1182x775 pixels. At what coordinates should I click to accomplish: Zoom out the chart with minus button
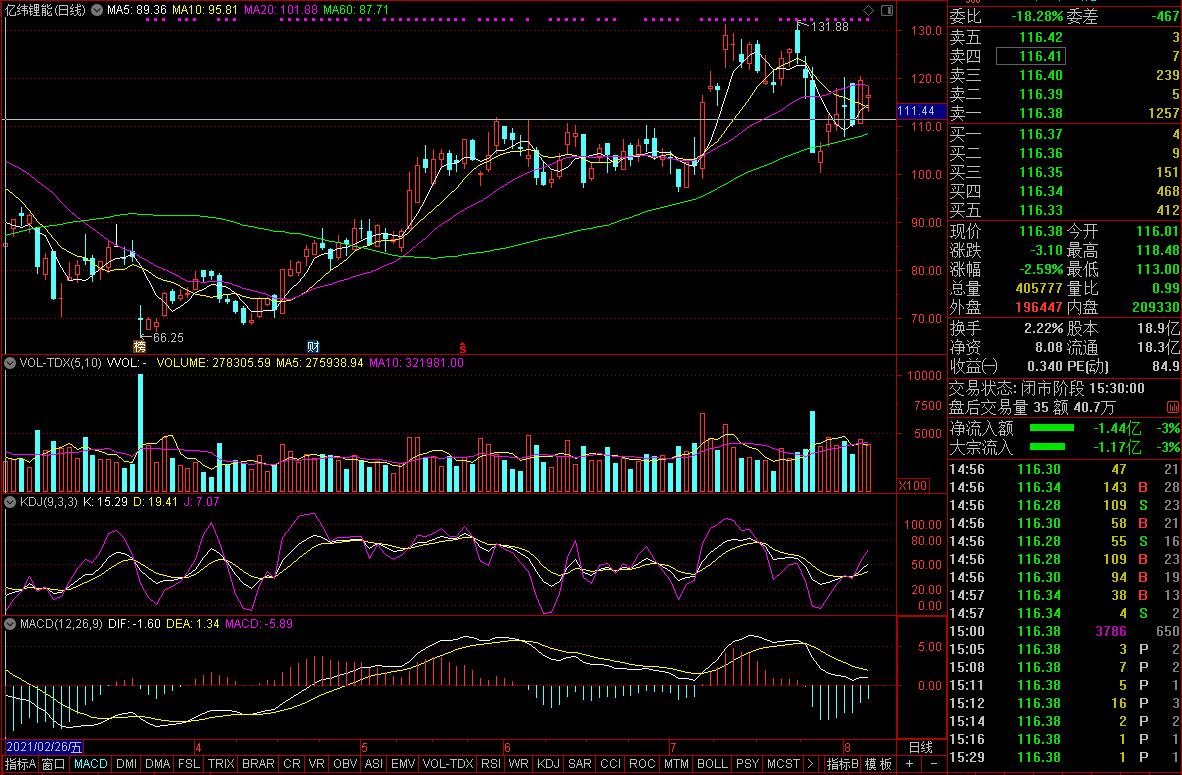pyautogui.click(x=932, y=764)
